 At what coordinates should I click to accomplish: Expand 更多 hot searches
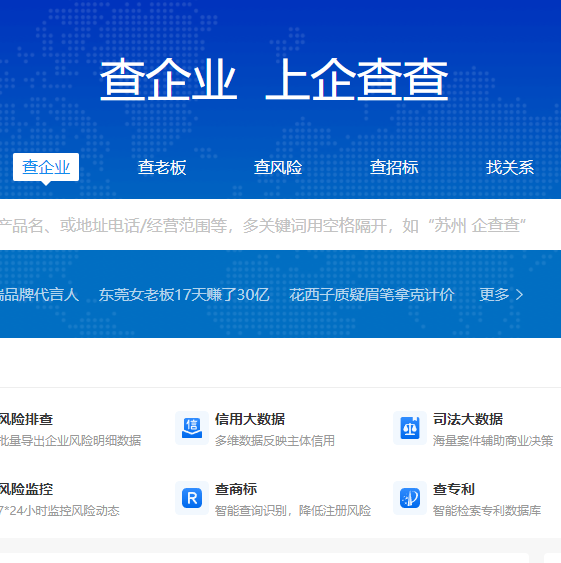click(501, 295)
